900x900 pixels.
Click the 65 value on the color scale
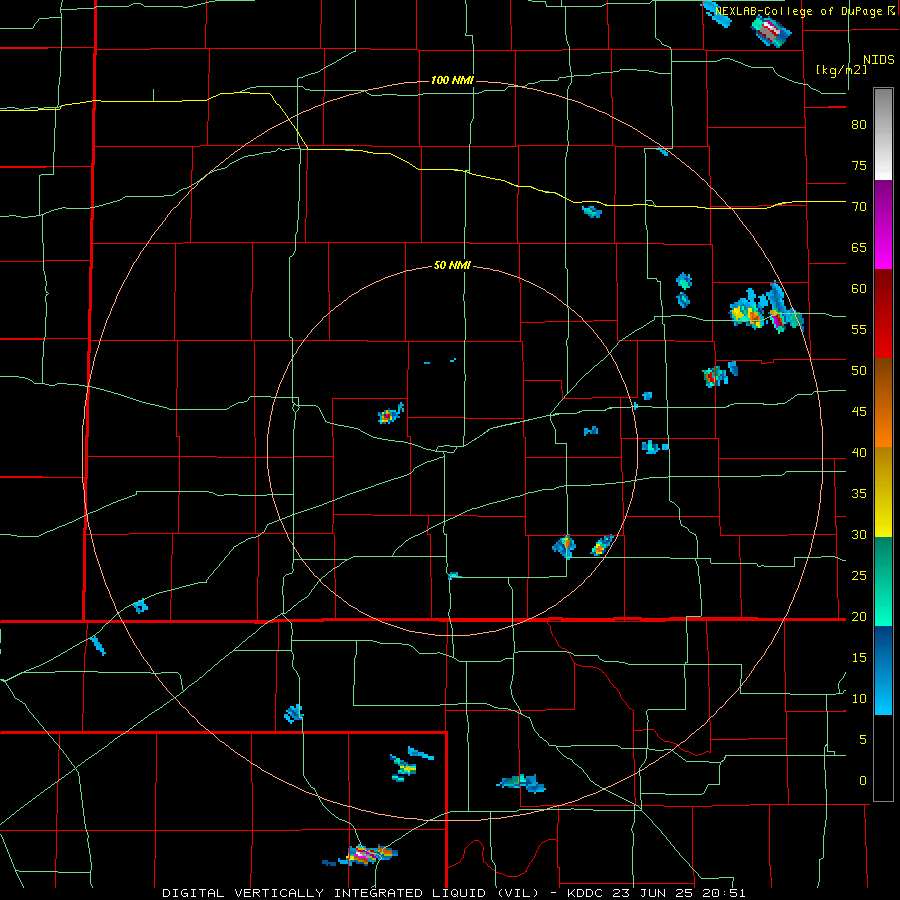[859, 247]
